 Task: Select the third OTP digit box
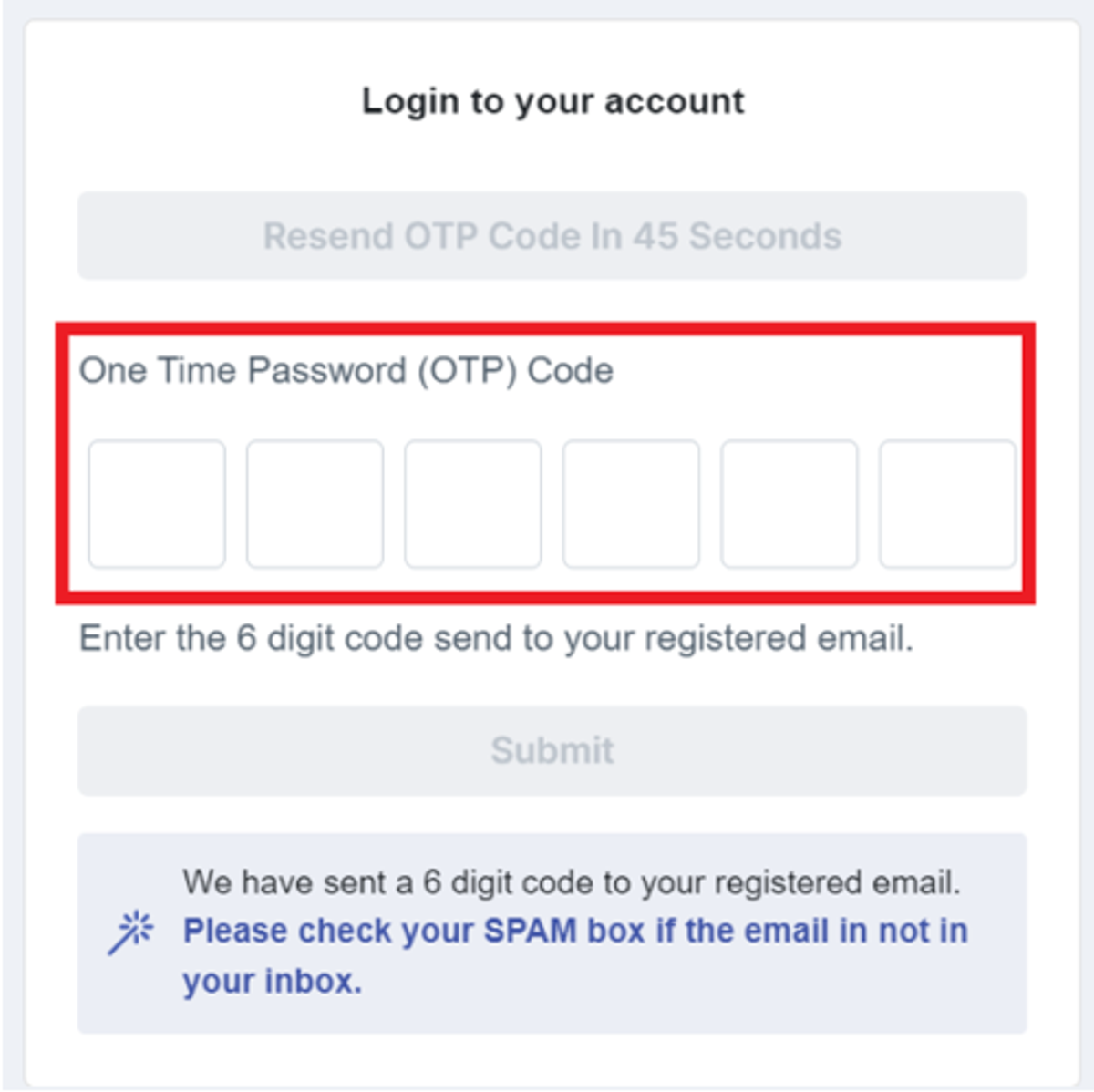472,503
